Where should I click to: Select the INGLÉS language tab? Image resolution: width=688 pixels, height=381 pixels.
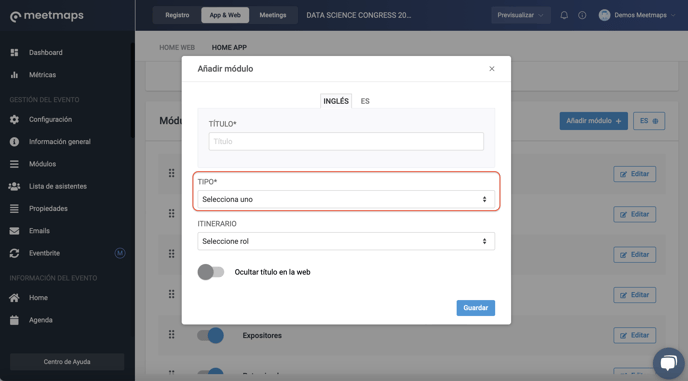click(x=336, y=101)
